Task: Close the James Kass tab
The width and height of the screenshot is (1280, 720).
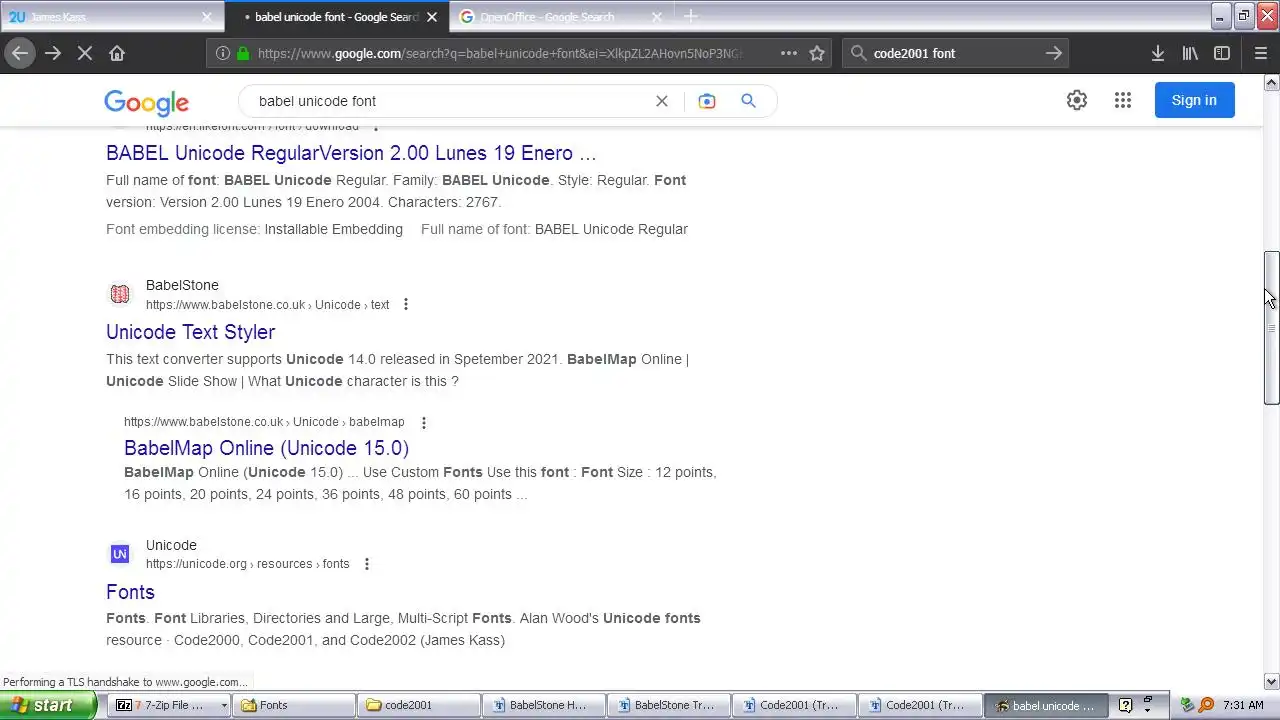Action: 207,17
